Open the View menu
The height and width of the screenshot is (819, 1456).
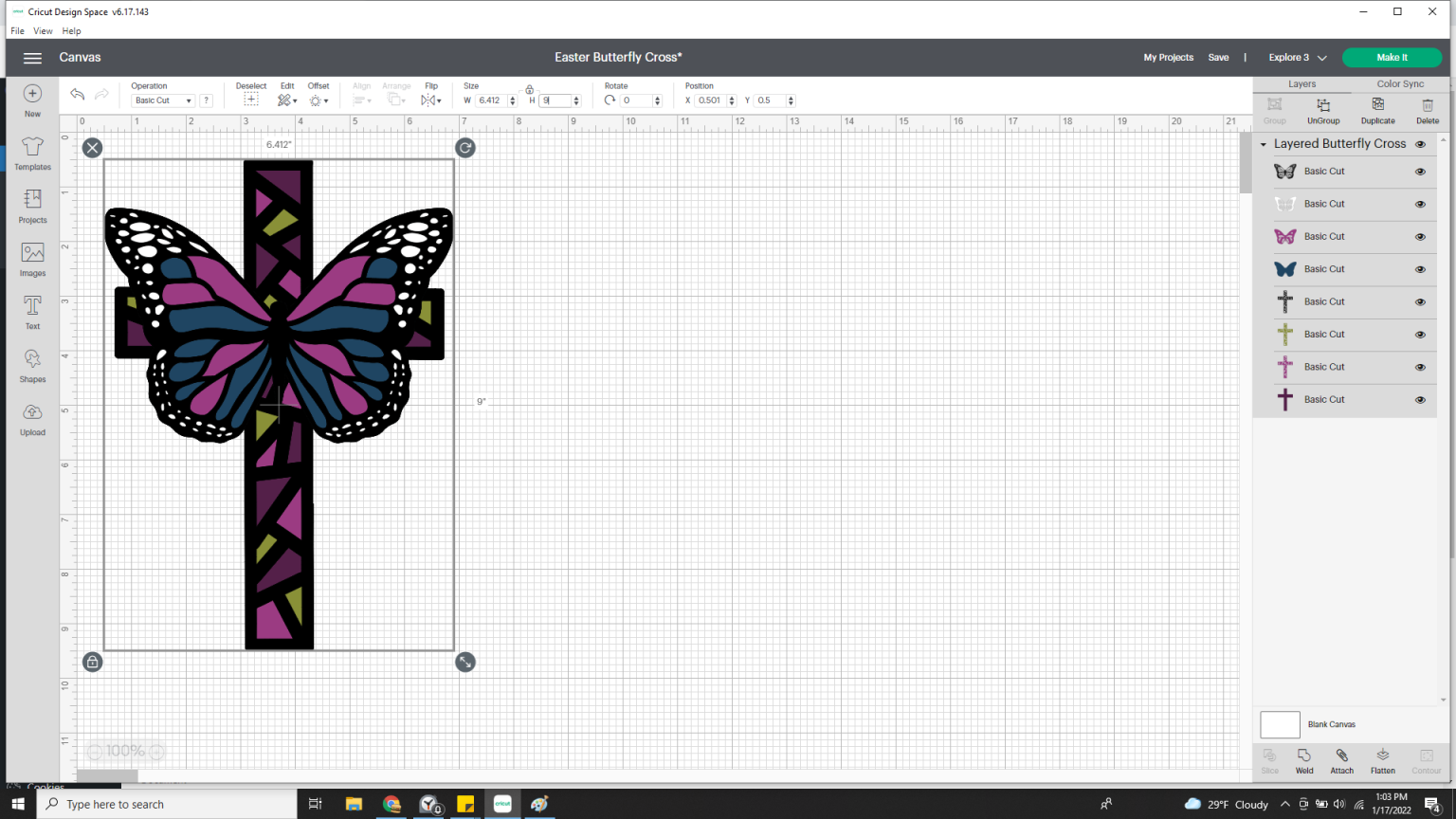click(43, 31)
